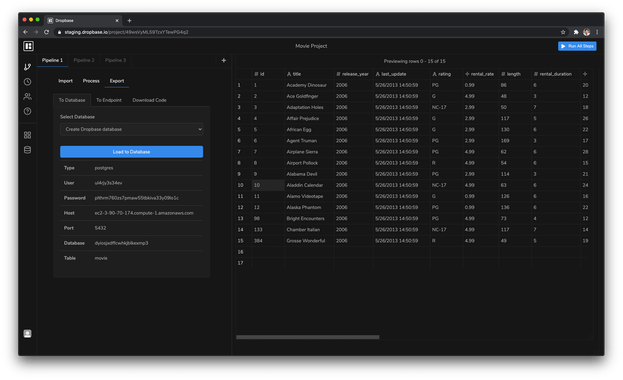
Task: Select the Airport Pollock title cell
Action: coord(309,163)
